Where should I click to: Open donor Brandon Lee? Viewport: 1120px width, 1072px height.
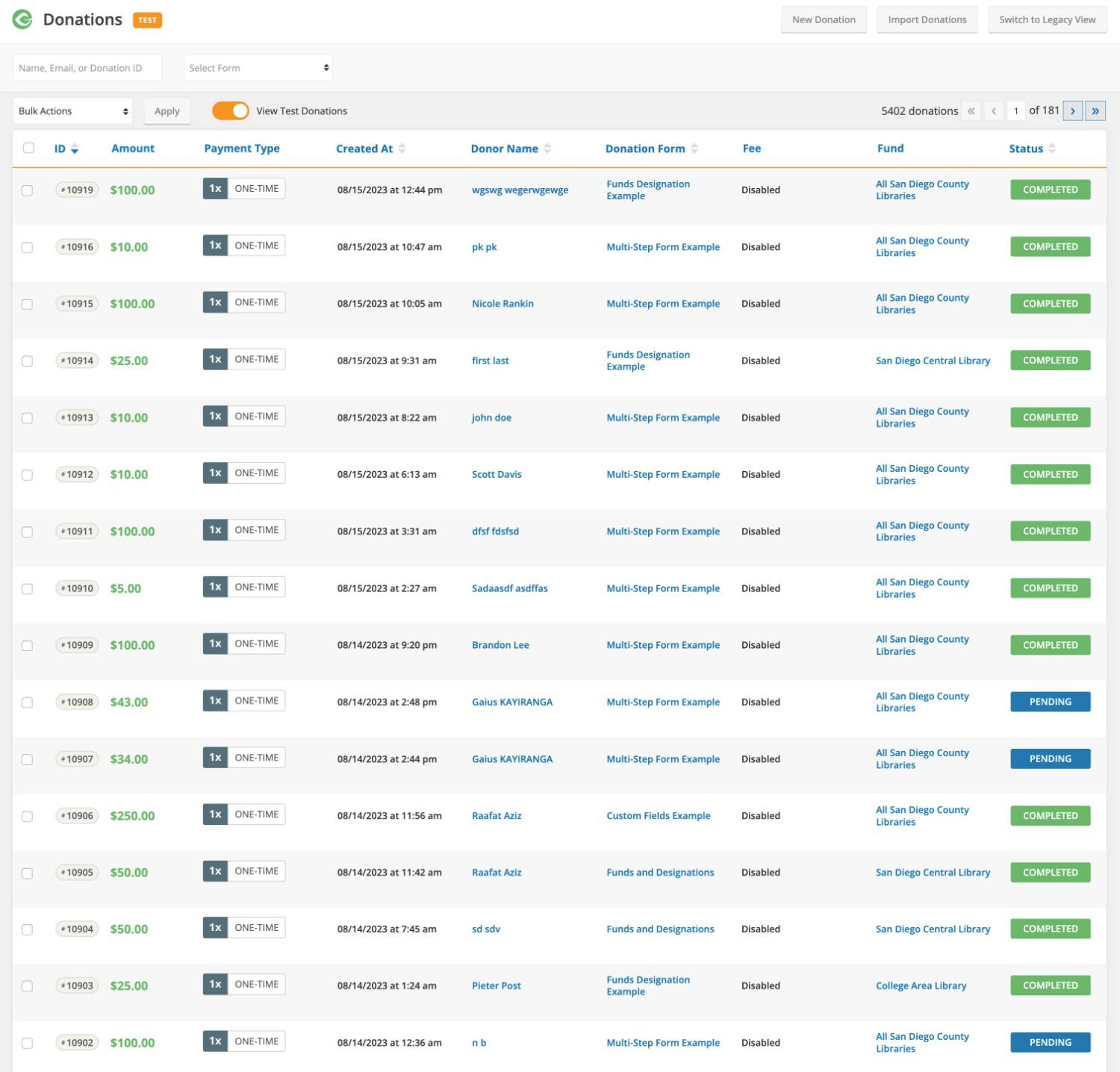point(500,645)
